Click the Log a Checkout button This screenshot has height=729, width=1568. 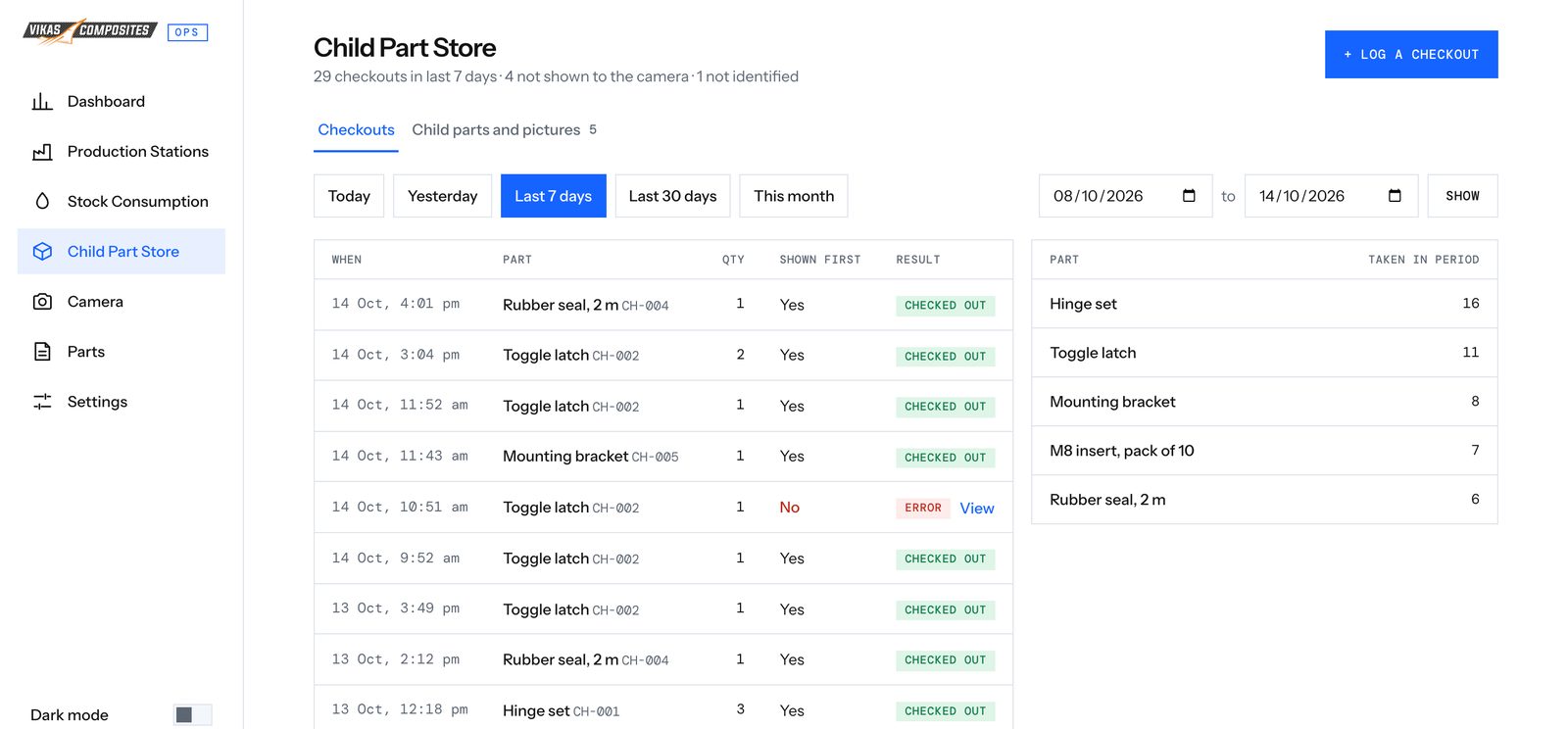tap(1411, 55)
